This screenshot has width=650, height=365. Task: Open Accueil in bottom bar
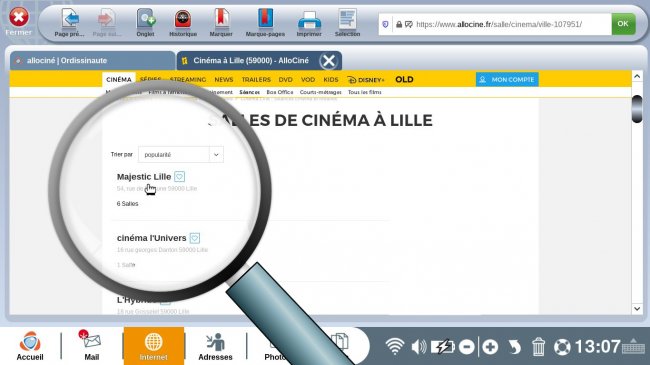tap(30, 346)
